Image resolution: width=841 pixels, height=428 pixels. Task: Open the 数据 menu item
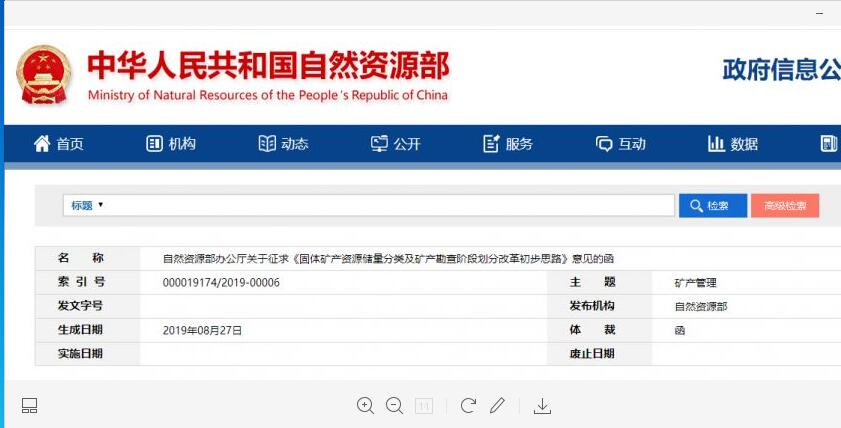(x=744, y=144)
